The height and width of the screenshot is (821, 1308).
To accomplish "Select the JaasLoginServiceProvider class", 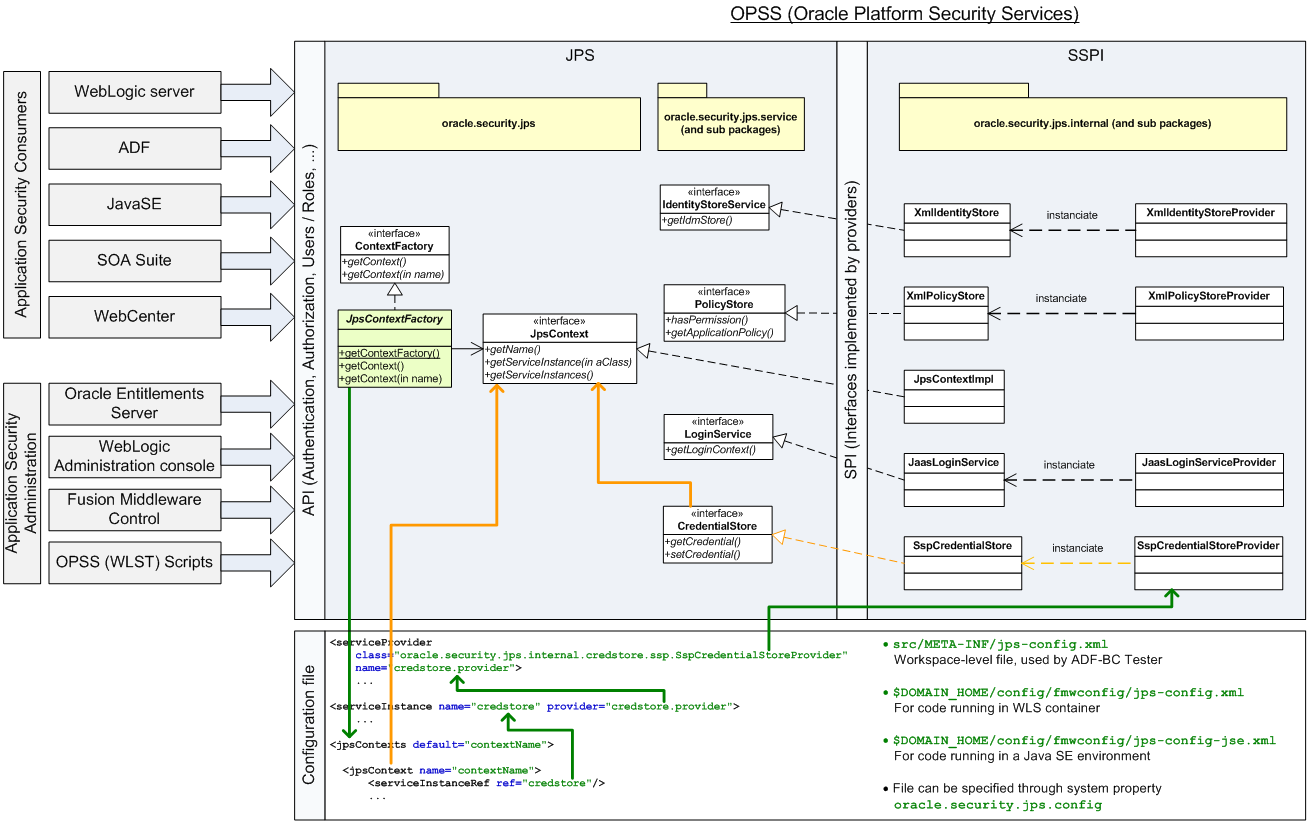I will point(1210,481).
